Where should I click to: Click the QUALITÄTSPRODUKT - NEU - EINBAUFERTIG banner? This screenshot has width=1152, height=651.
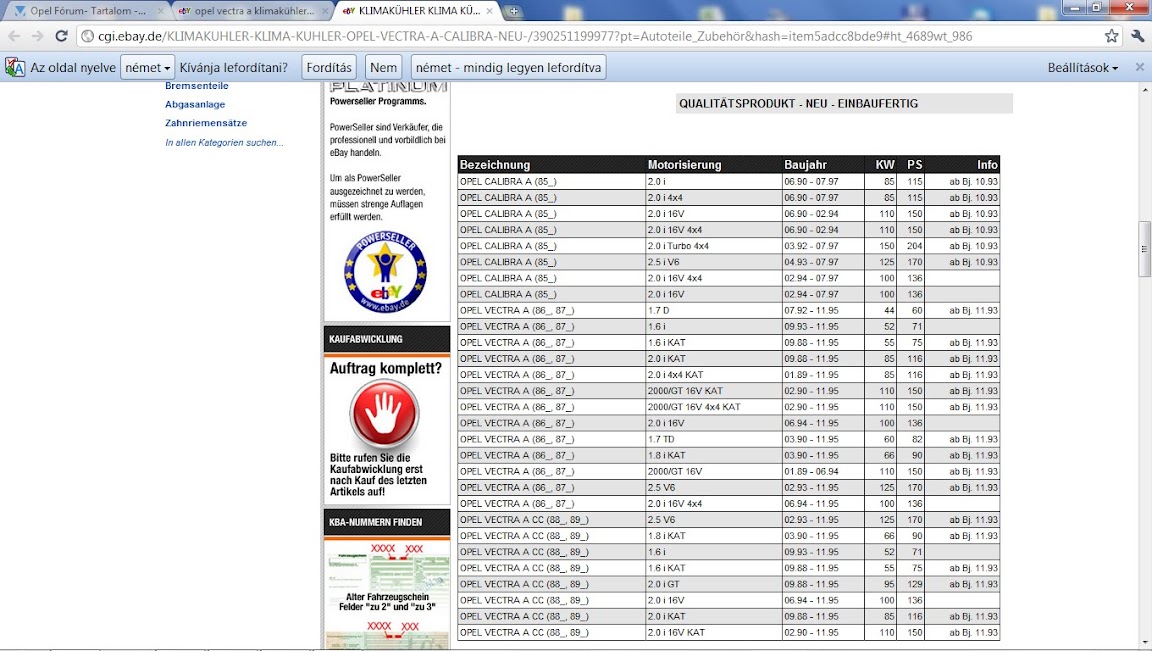[844, 104]
